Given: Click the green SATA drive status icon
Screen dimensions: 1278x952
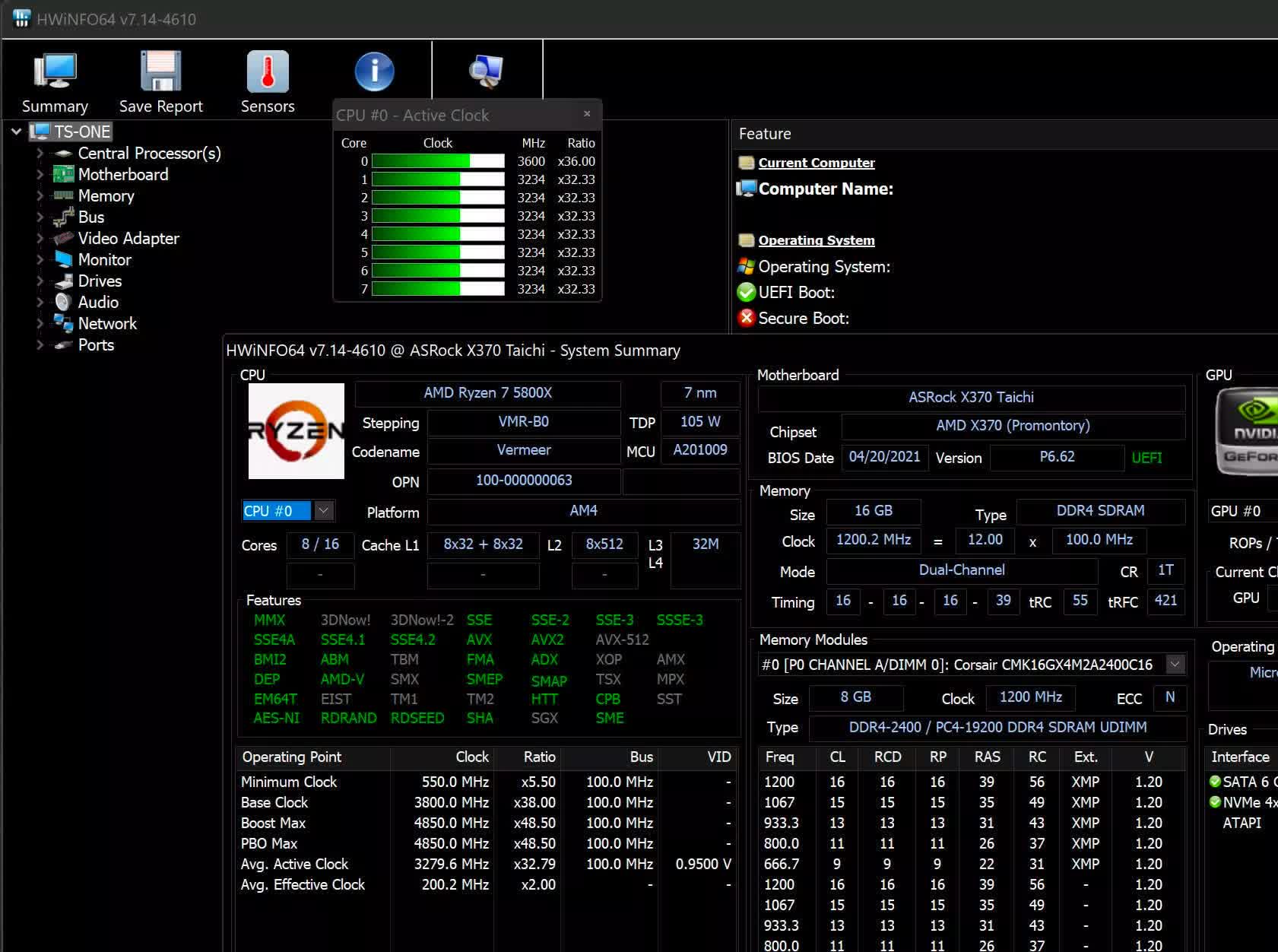Looking at the screenshot, I should pos(1215,781).
